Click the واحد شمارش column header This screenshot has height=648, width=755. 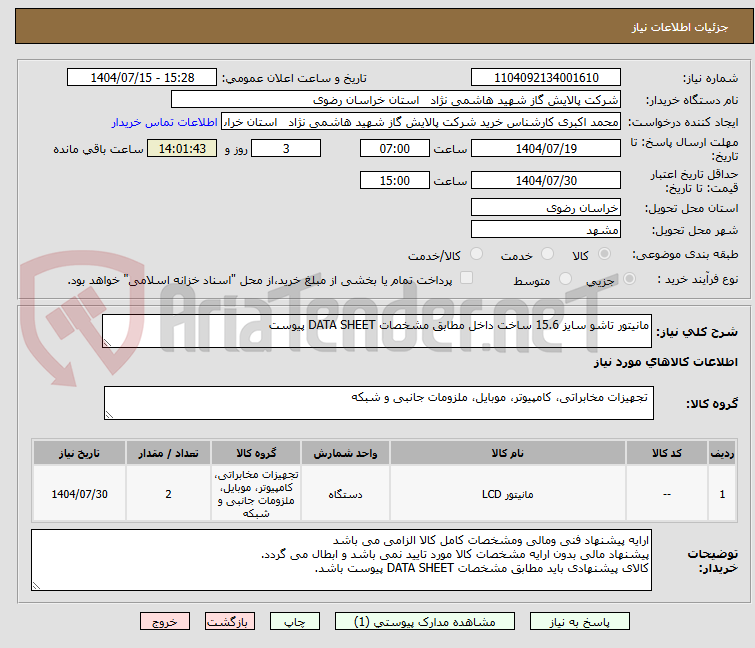pyautogui.click(x=345, y=453)
